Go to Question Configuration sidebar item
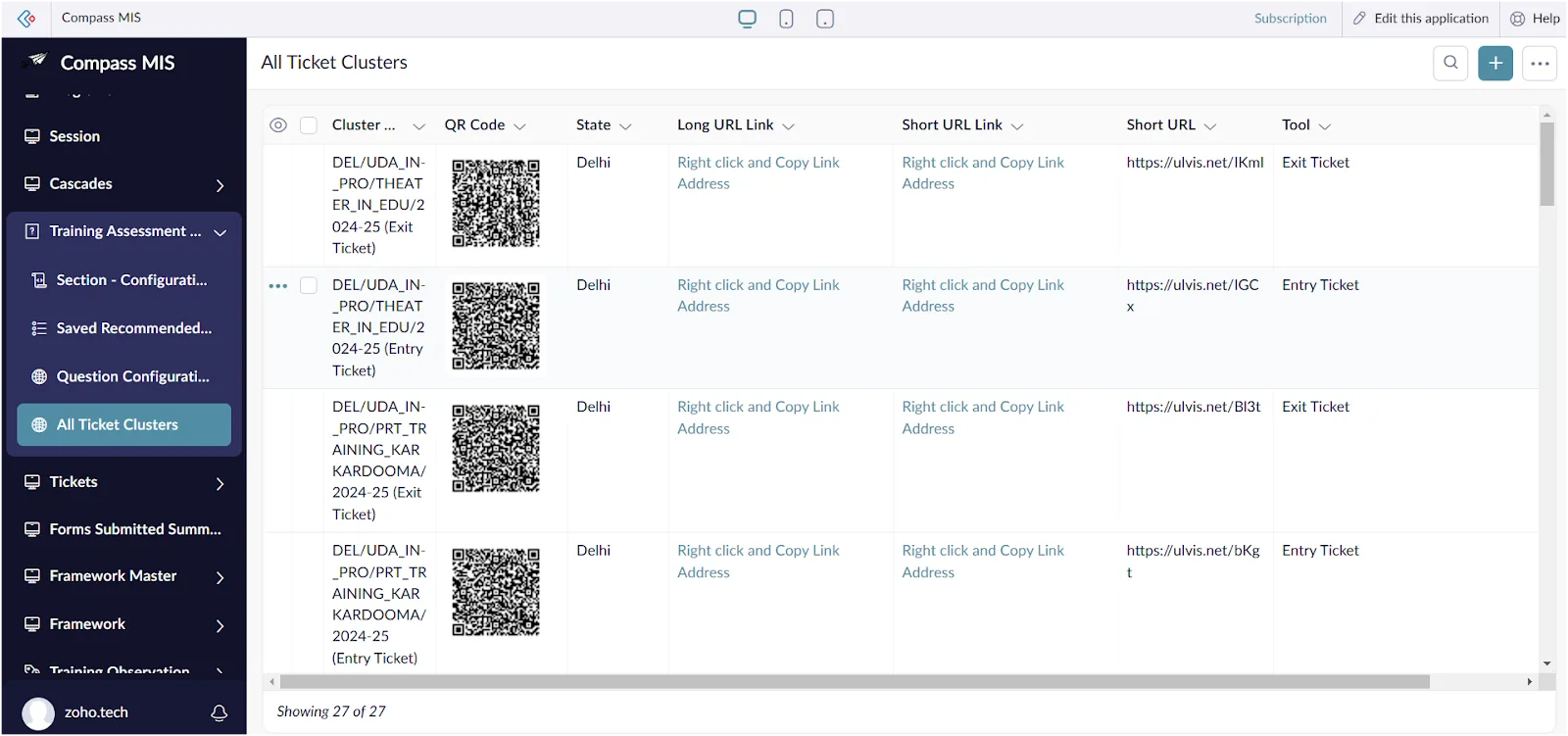 [123, 376]
